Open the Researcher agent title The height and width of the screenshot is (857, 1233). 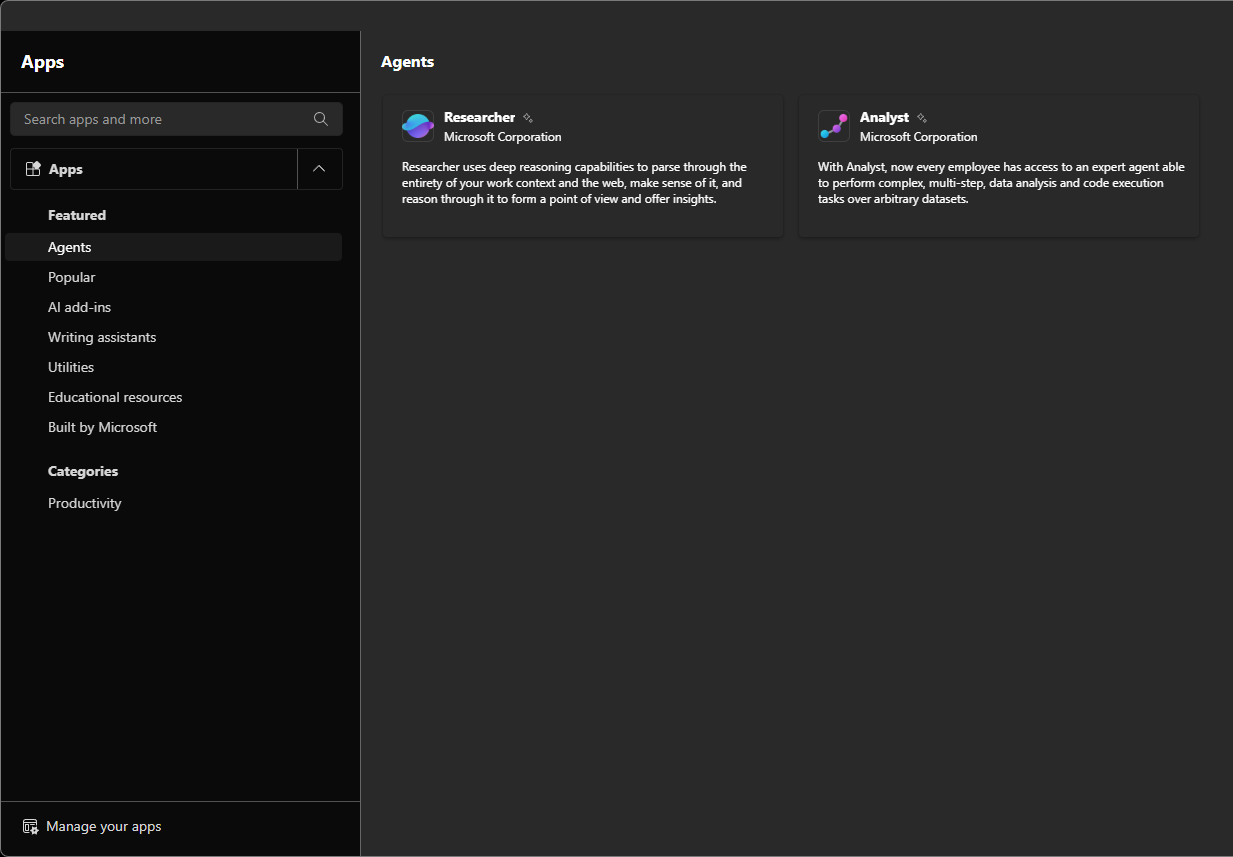tap(479, 117)
